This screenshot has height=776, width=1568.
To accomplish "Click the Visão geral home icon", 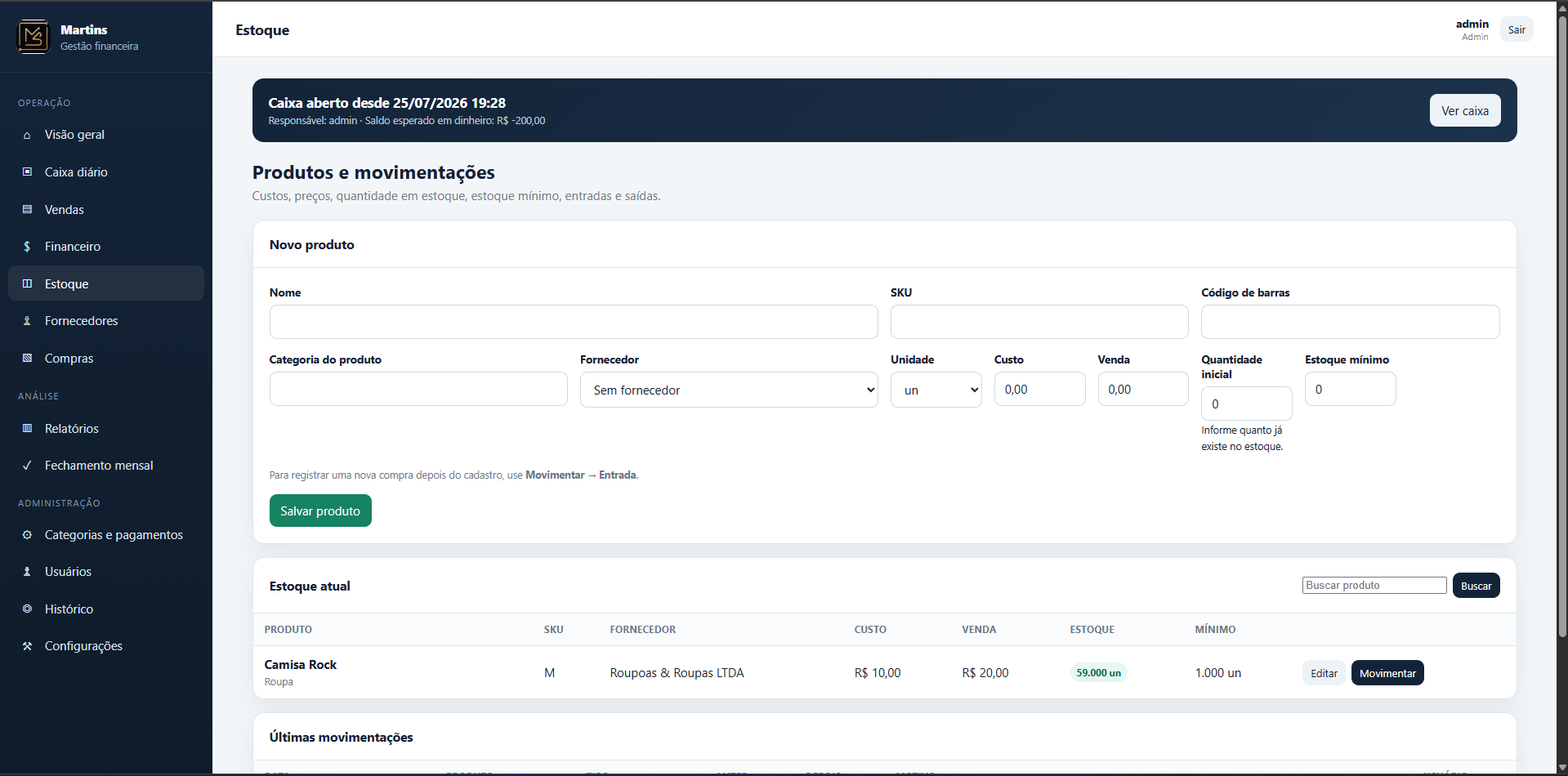I will click(27, 136).
